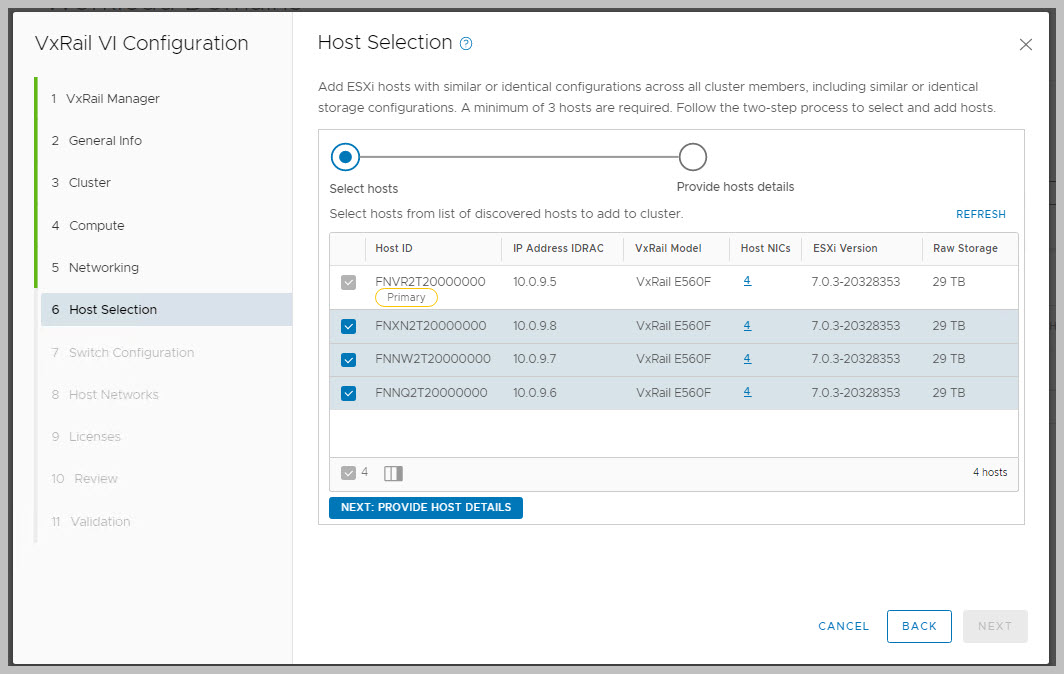1064x674 pixels.
Task: Open the column chooser icon
Action: (393, 473)
